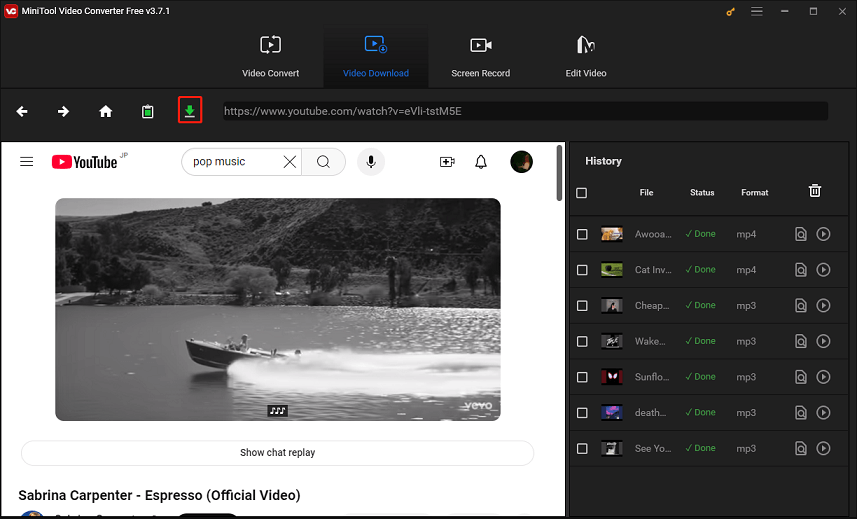Play the Cheap... downloaded file
This screenshot has height=519, width=857.
coord(824,305)
